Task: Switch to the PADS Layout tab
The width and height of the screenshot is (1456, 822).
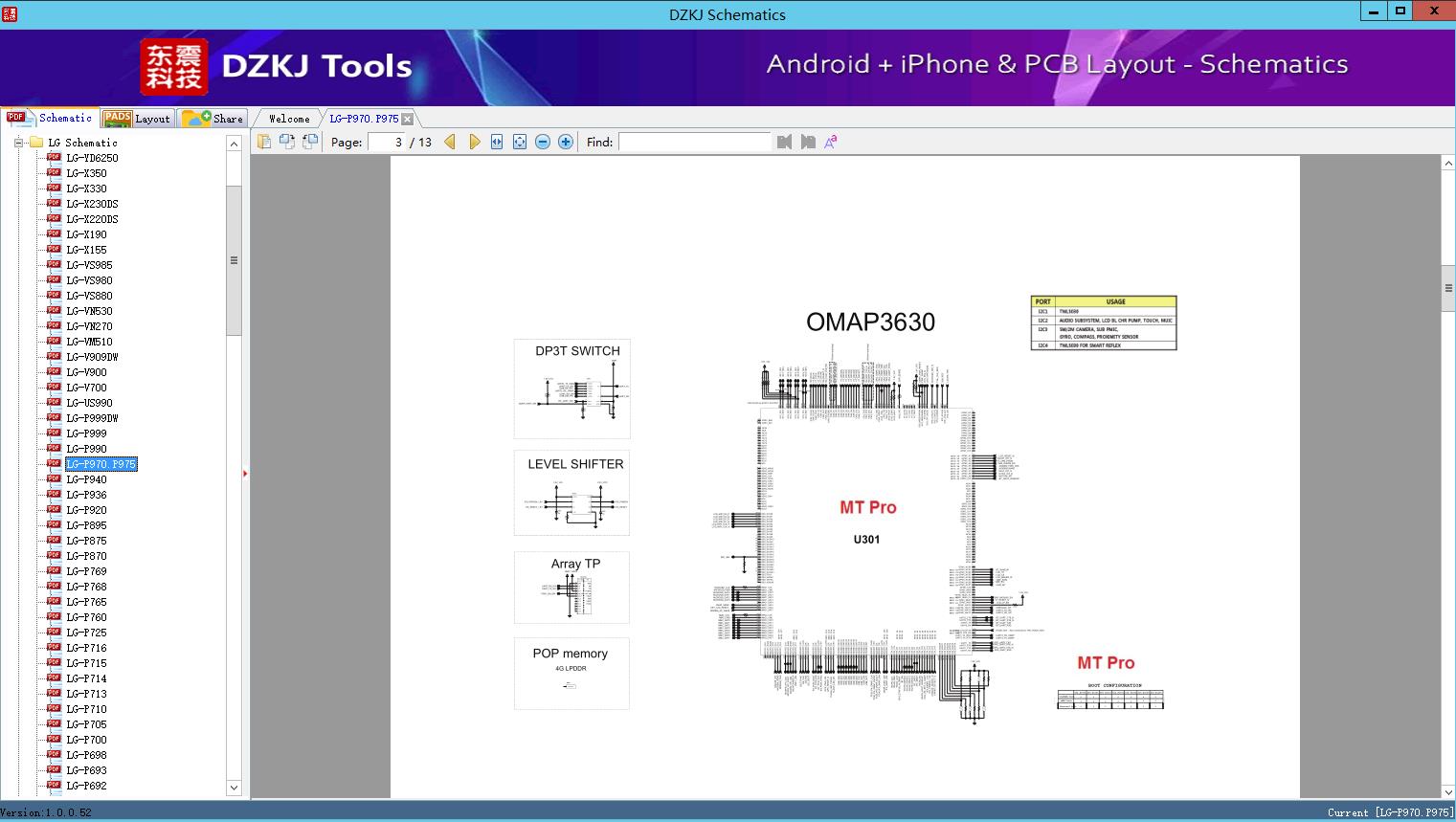Action: tap(137, 119)
